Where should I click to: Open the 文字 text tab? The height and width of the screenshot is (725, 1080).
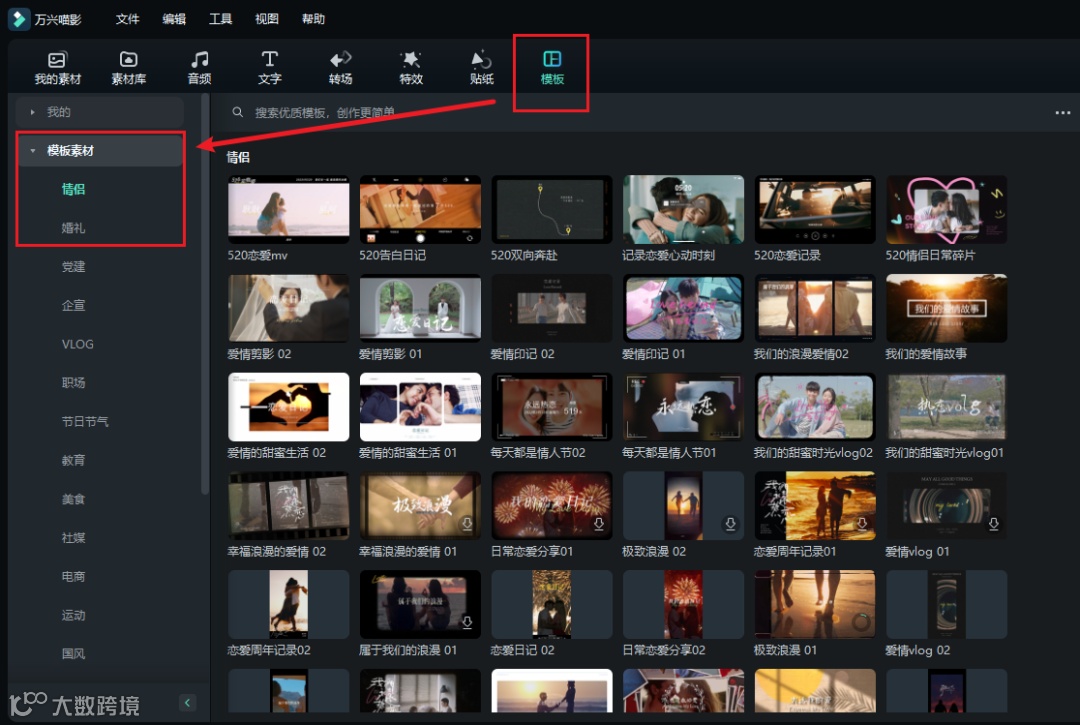pyautogui.click(x=269, y=67)
